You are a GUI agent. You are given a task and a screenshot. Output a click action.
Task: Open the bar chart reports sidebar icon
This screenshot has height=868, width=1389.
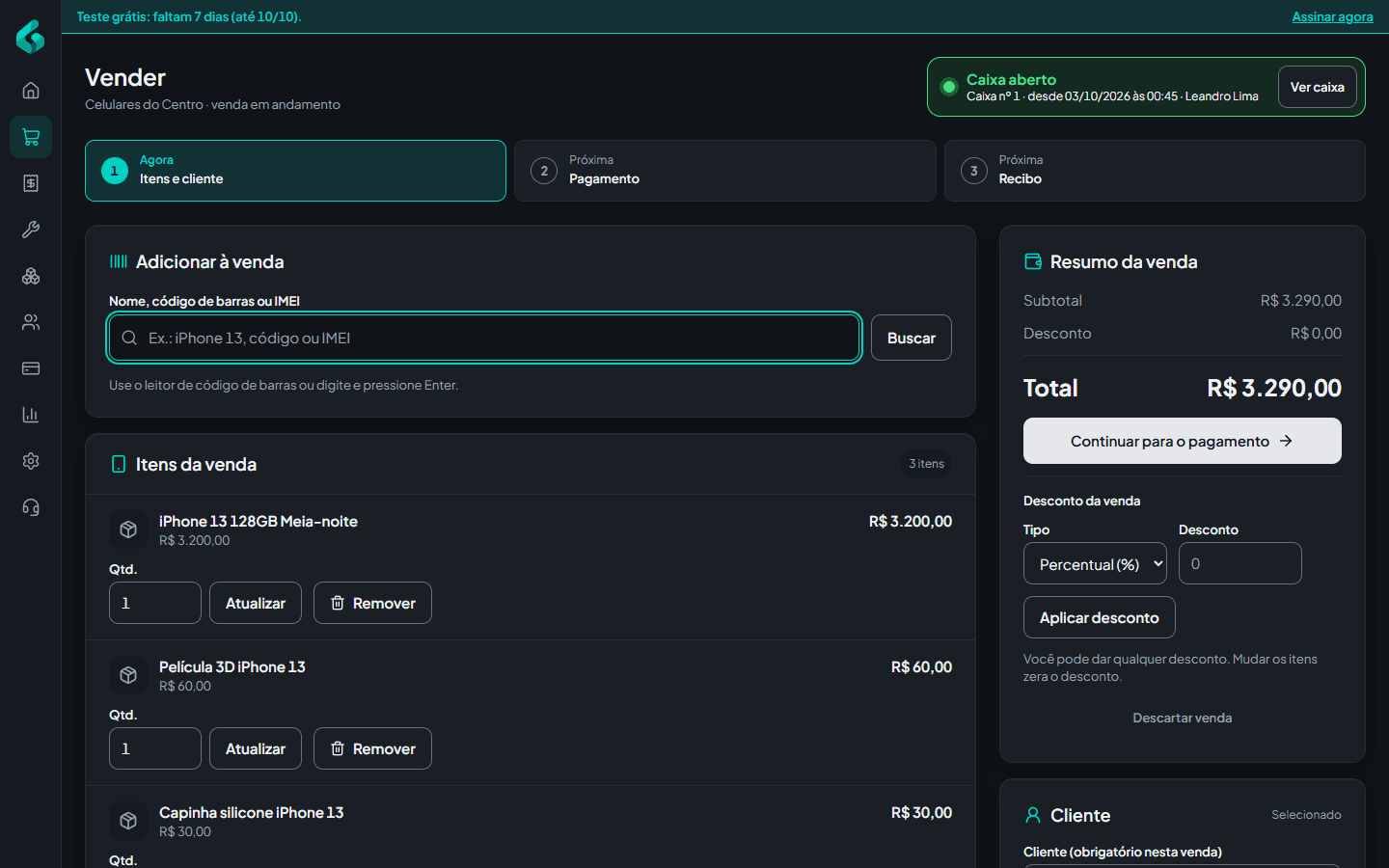pyautogui.click(x=31, y=415)
